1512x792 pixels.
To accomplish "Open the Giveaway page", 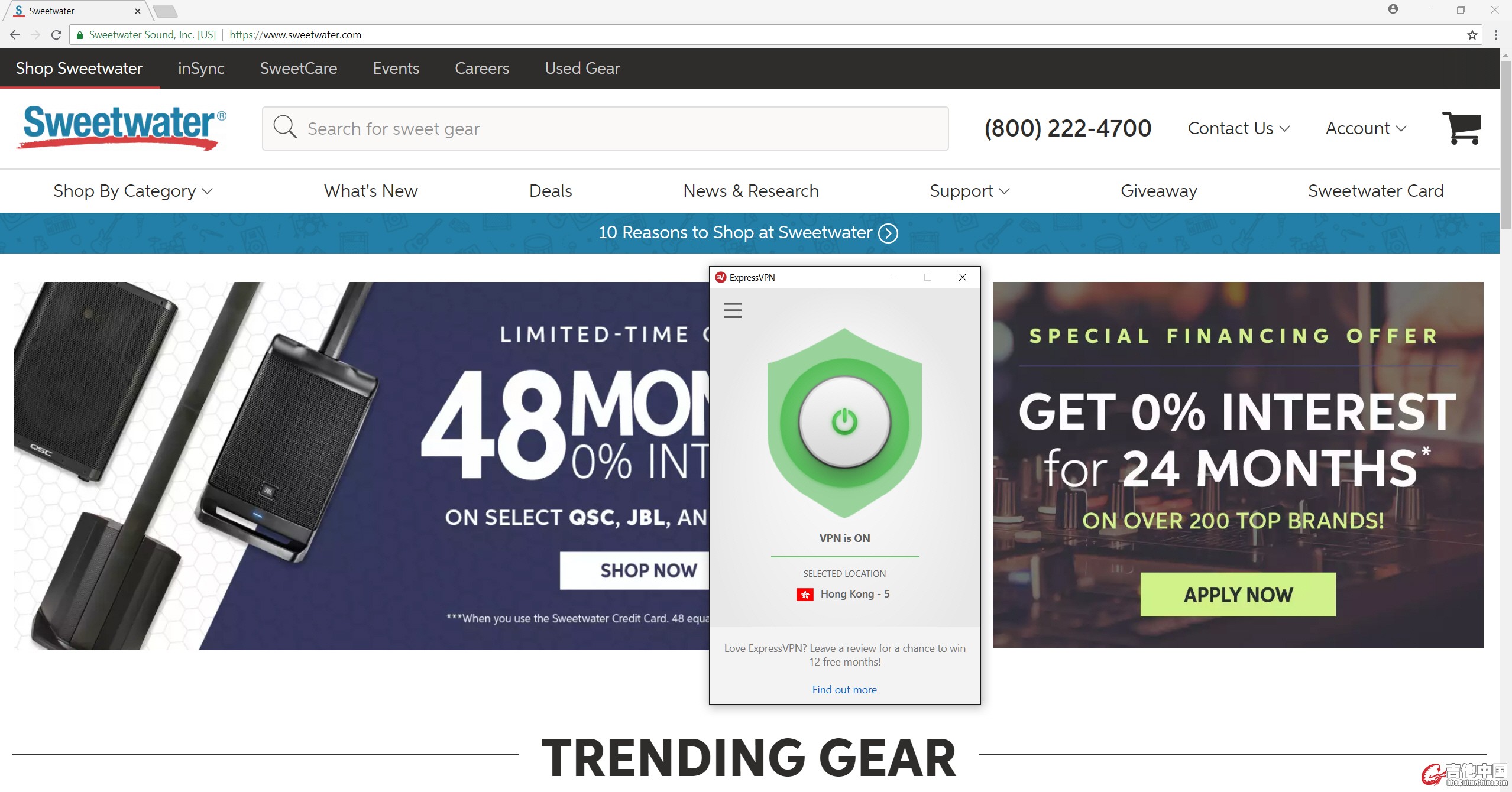I will pos(1159,191).
